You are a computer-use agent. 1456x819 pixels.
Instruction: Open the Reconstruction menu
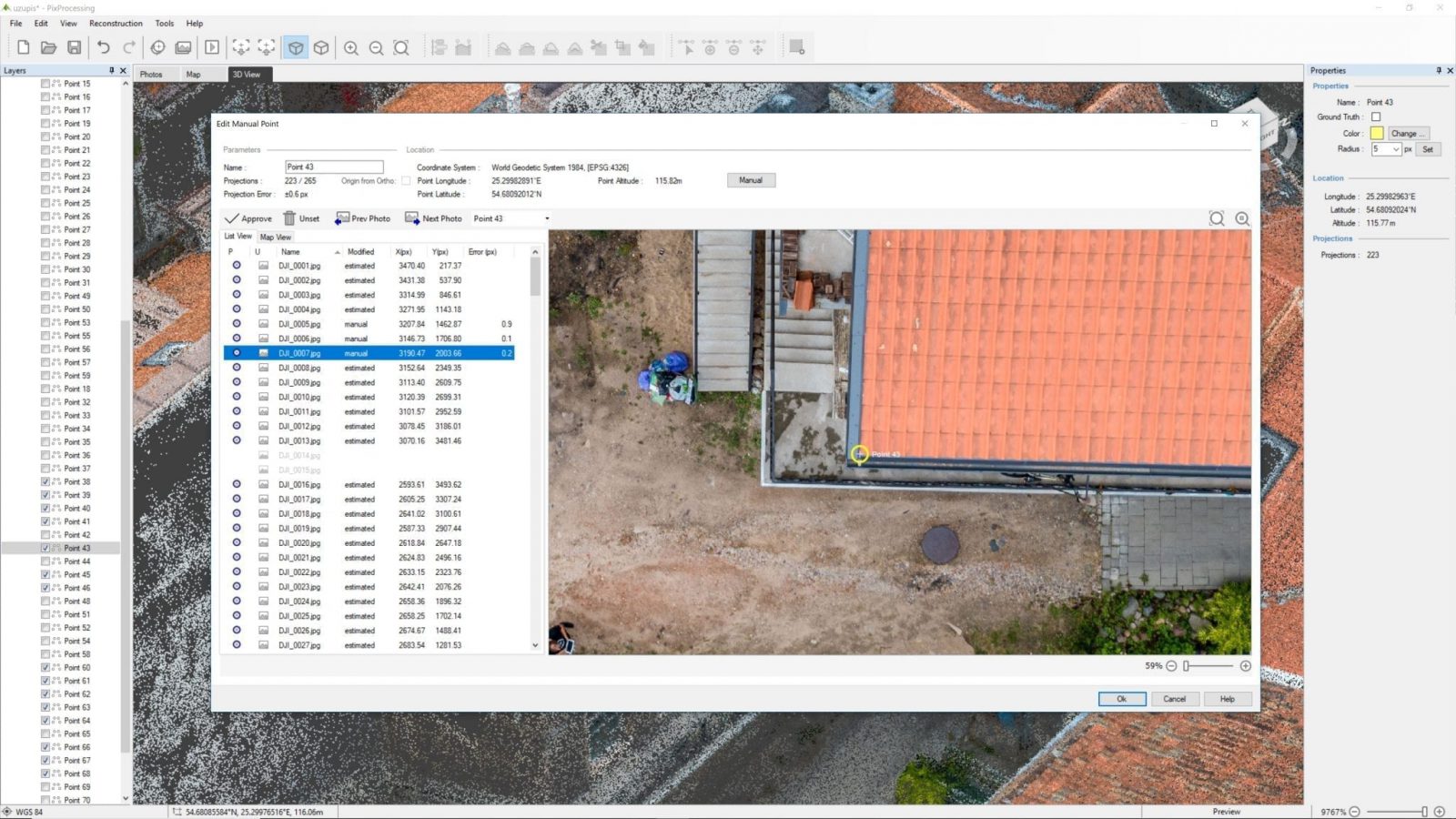tap(116, 23)
